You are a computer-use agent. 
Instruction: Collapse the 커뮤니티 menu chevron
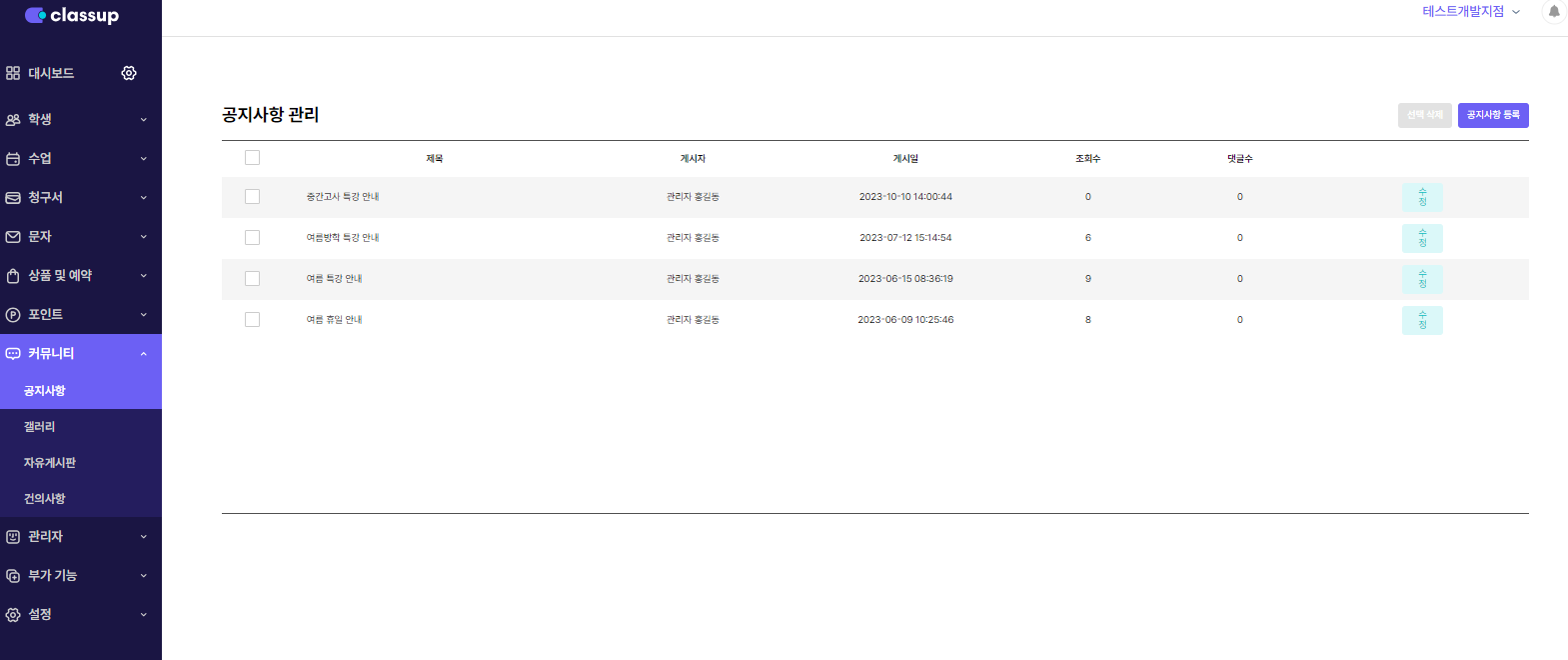click(144, 353)
